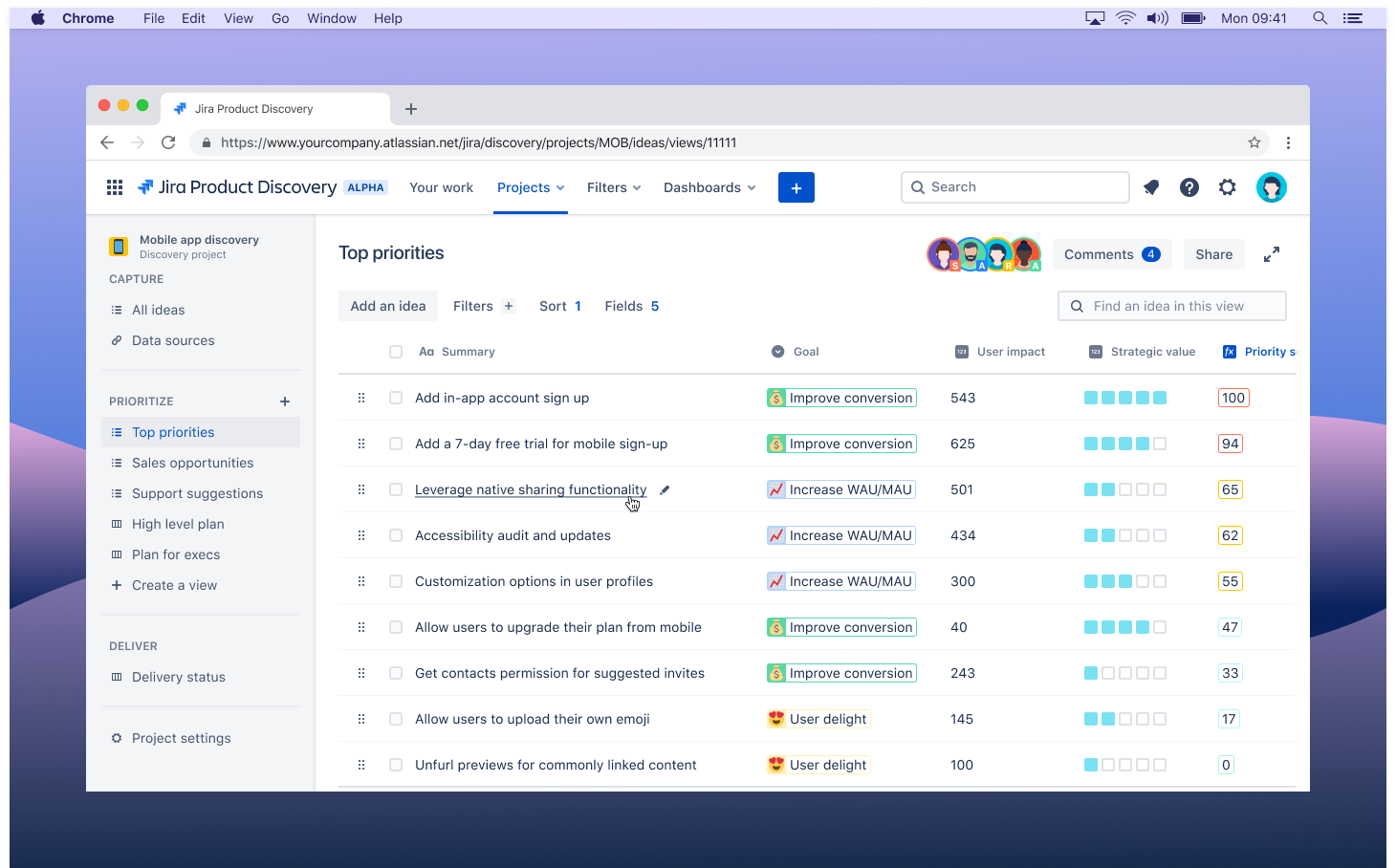Bookmark this page with the star icon
The height and width of the screenshot is (868, 1396).
[x=1254, y=142]
